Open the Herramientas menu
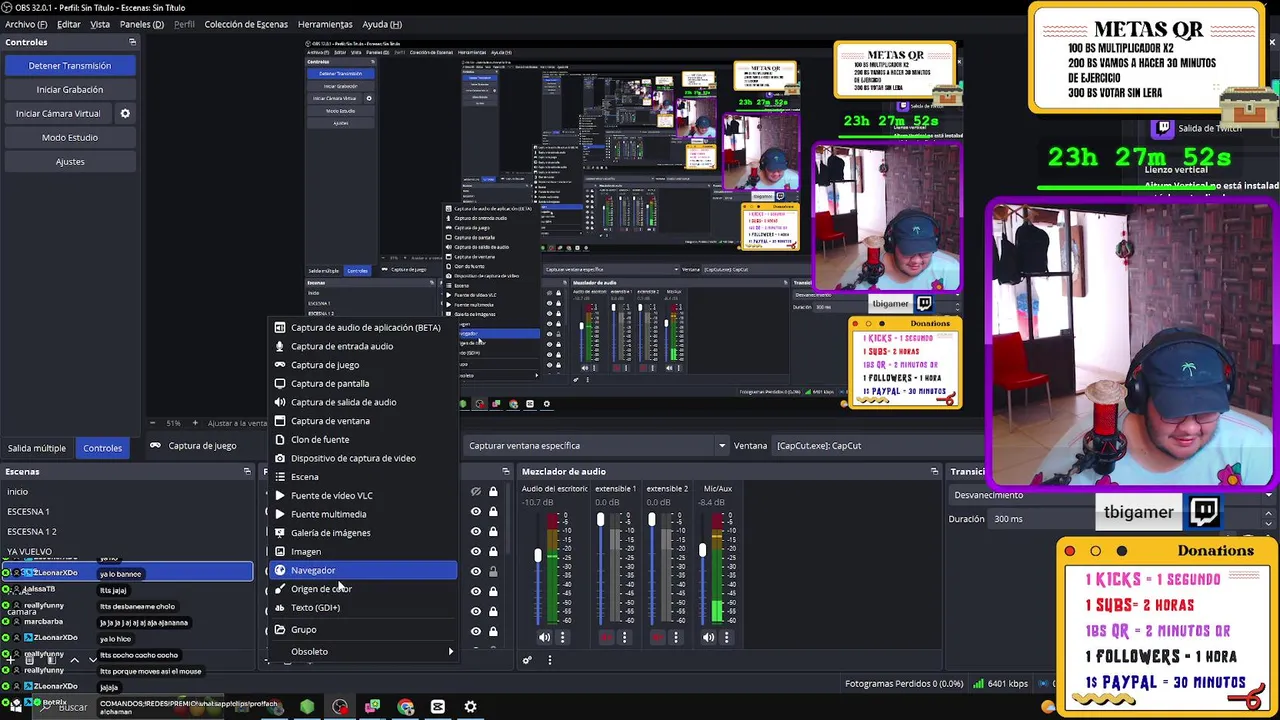This screenshot has height=720, width=1280. pyautogui.click(x=325, y=24)
